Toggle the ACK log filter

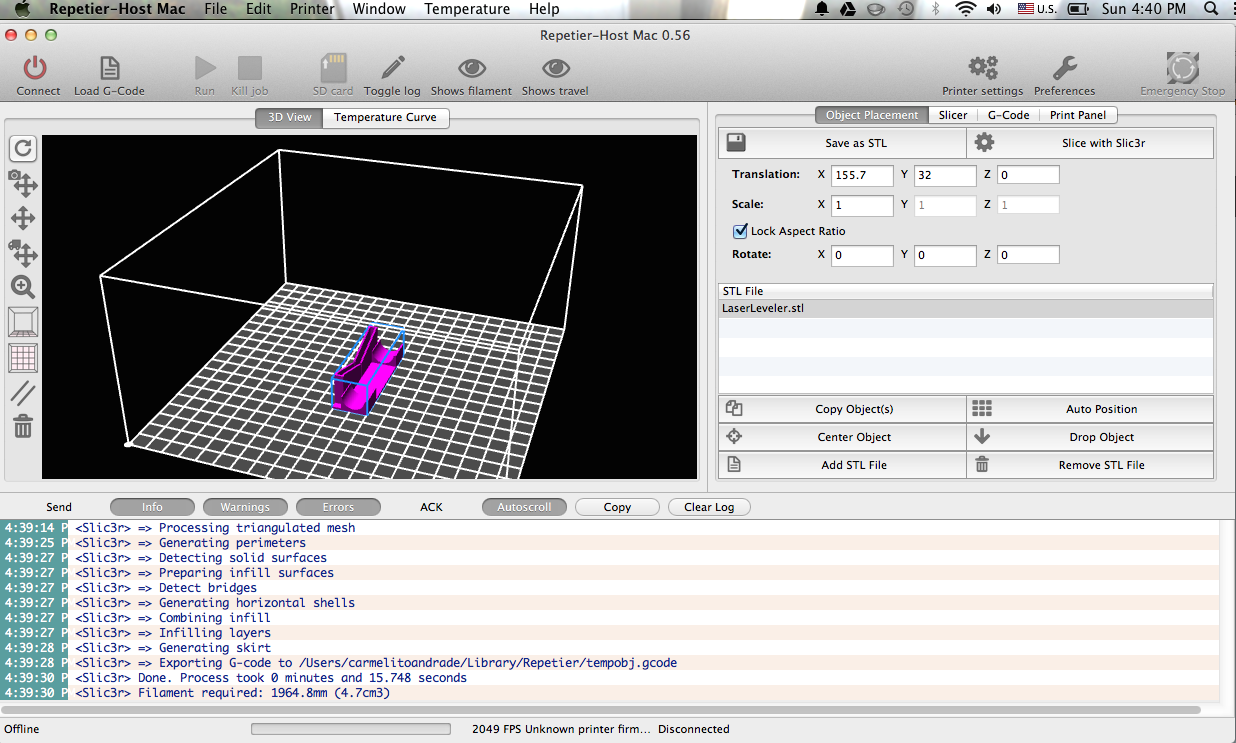[x=431, y=507]
